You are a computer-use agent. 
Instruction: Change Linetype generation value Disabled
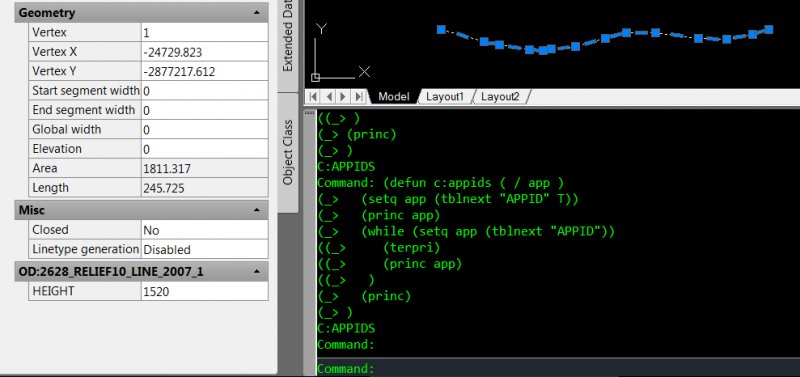pyautogui.click(x=204, y=249)
